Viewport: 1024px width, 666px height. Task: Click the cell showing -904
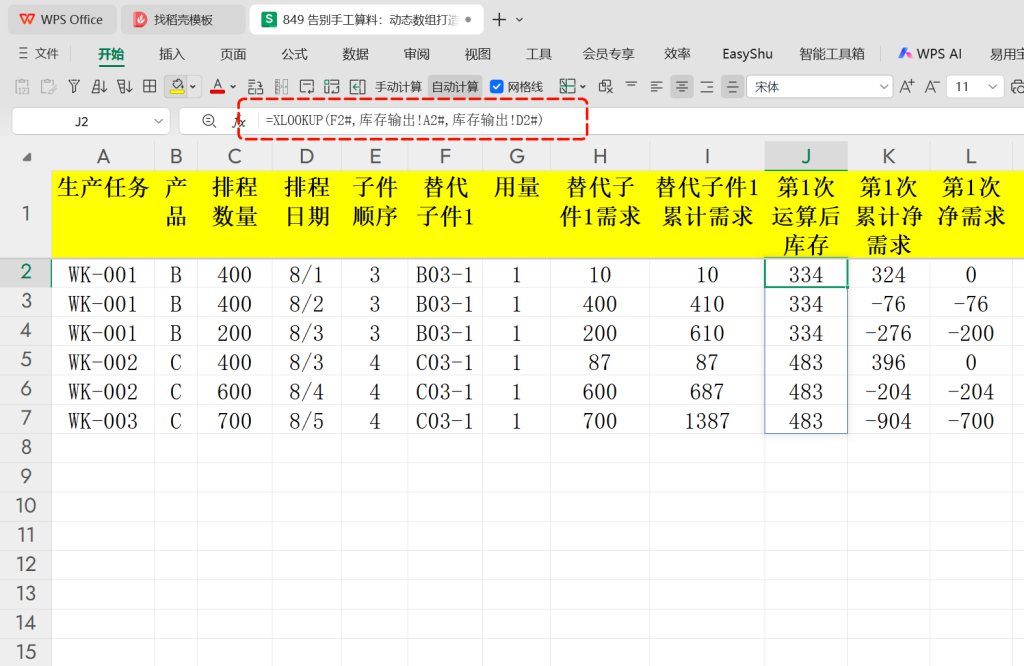click(888, 420)
